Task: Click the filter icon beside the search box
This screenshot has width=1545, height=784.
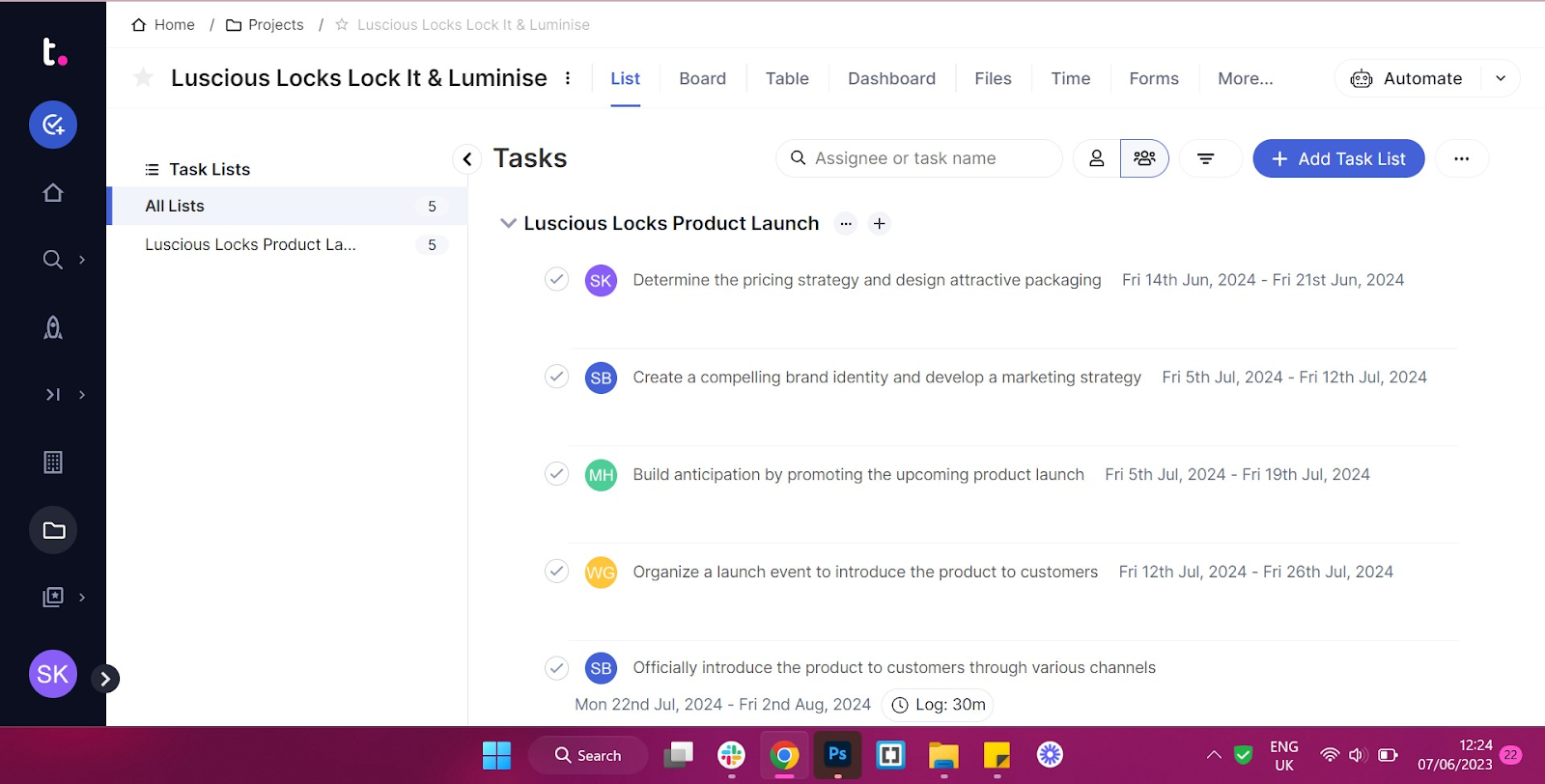Action: tap(1205, 158)
